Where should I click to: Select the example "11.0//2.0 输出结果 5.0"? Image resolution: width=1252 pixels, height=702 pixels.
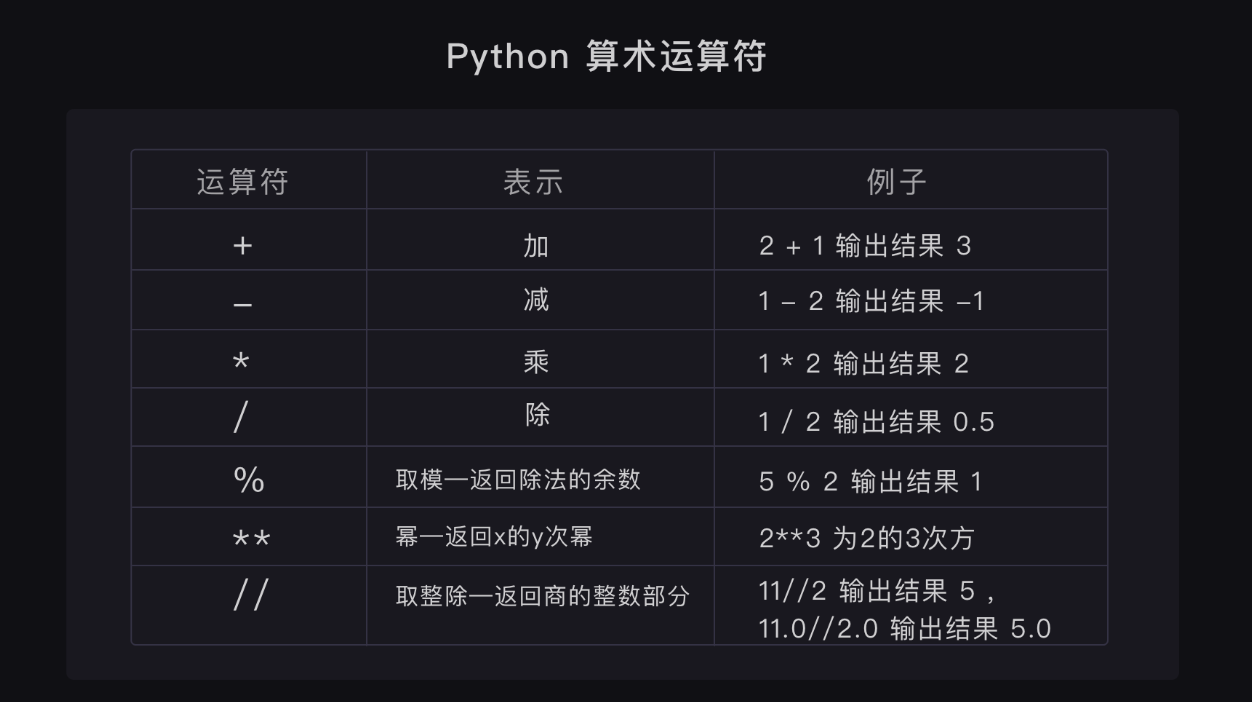click(905, 628)
